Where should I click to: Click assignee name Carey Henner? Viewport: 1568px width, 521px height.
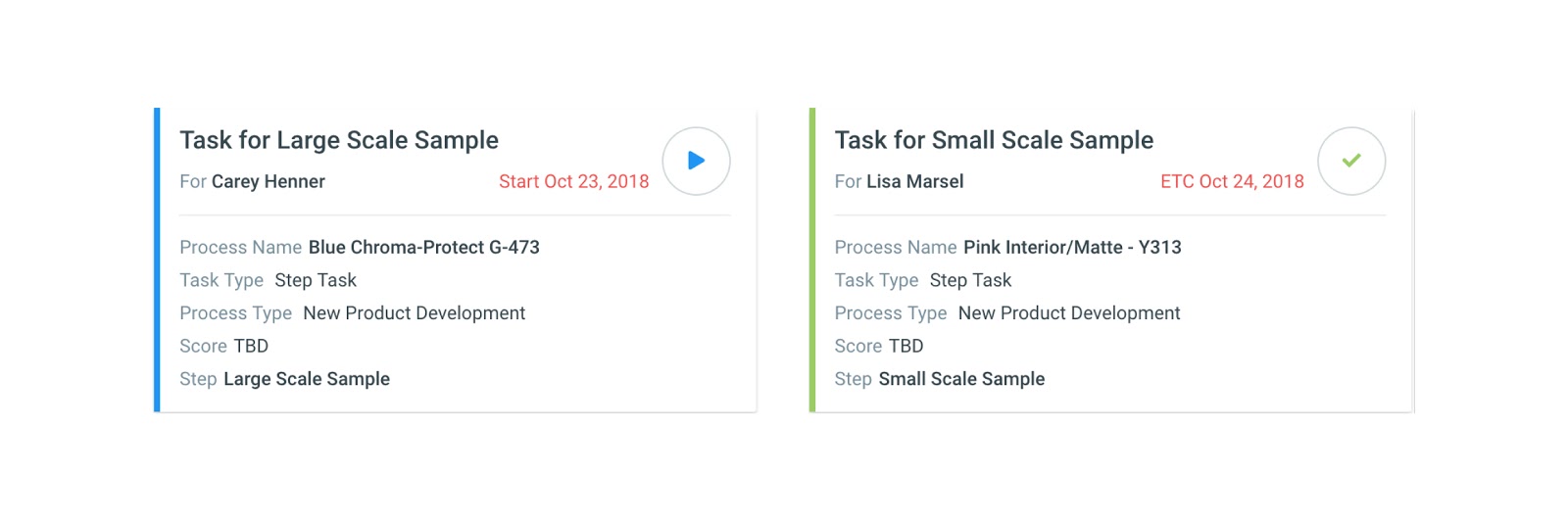click(268, 181)
